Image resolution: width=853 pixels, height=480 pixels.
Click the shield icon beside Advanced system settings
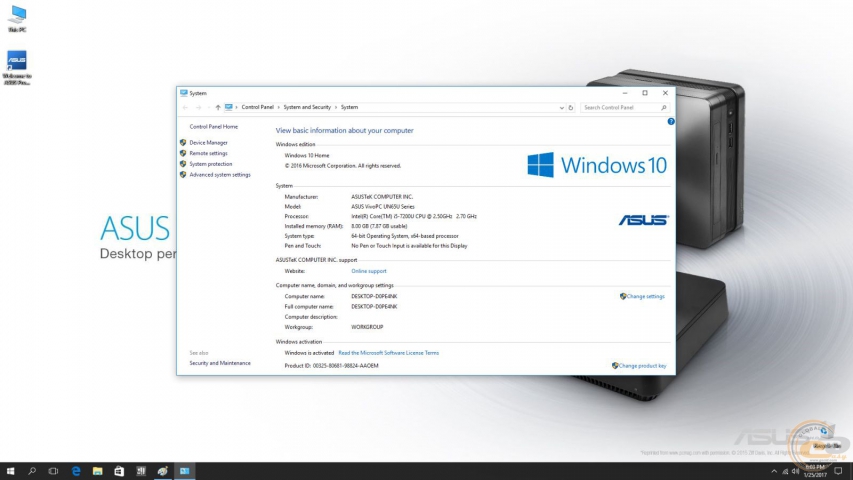coord(183,175)
